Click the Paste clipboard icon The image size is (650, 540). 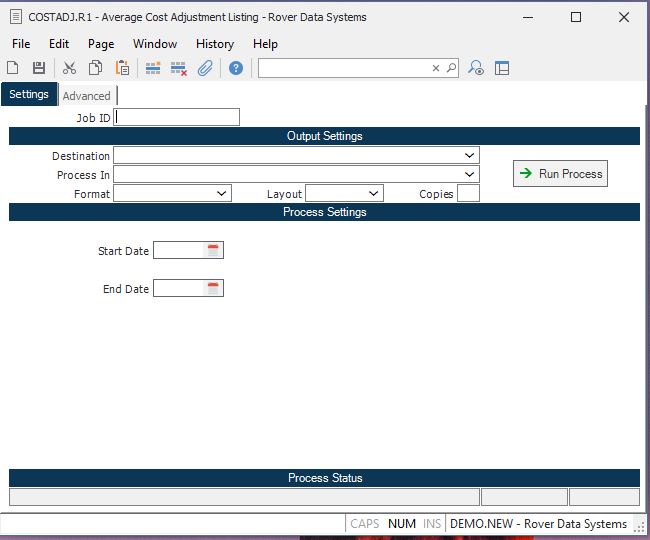[122, 68]
